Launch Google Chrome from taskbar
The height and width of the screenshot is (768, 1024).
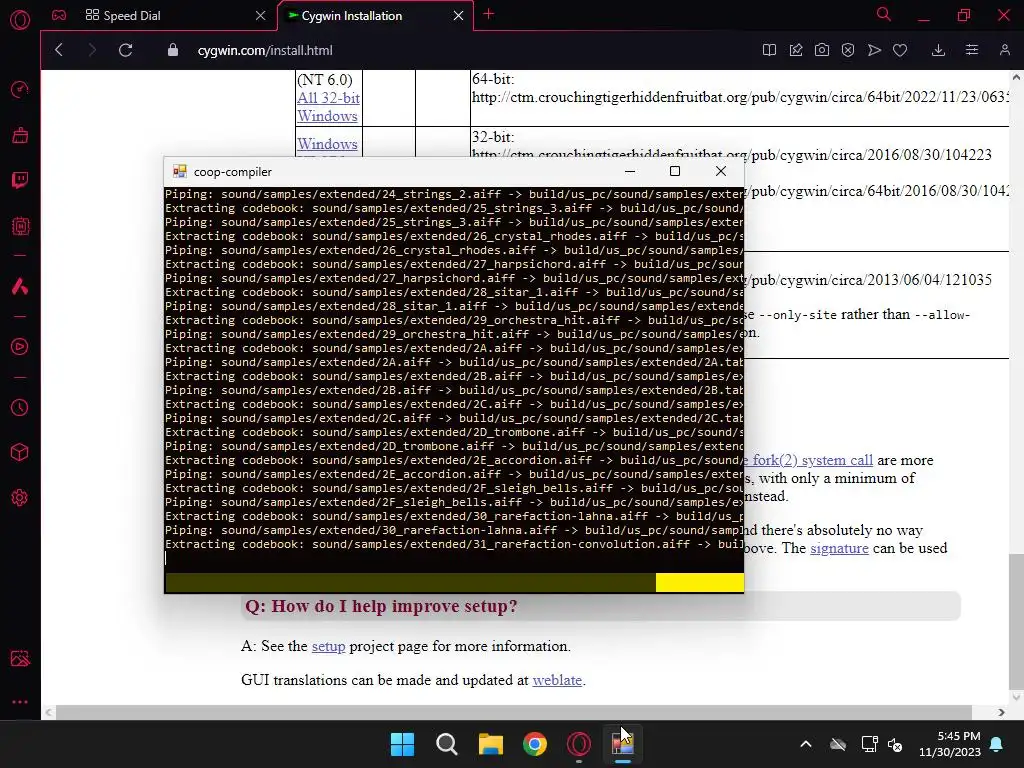[535, 744]
